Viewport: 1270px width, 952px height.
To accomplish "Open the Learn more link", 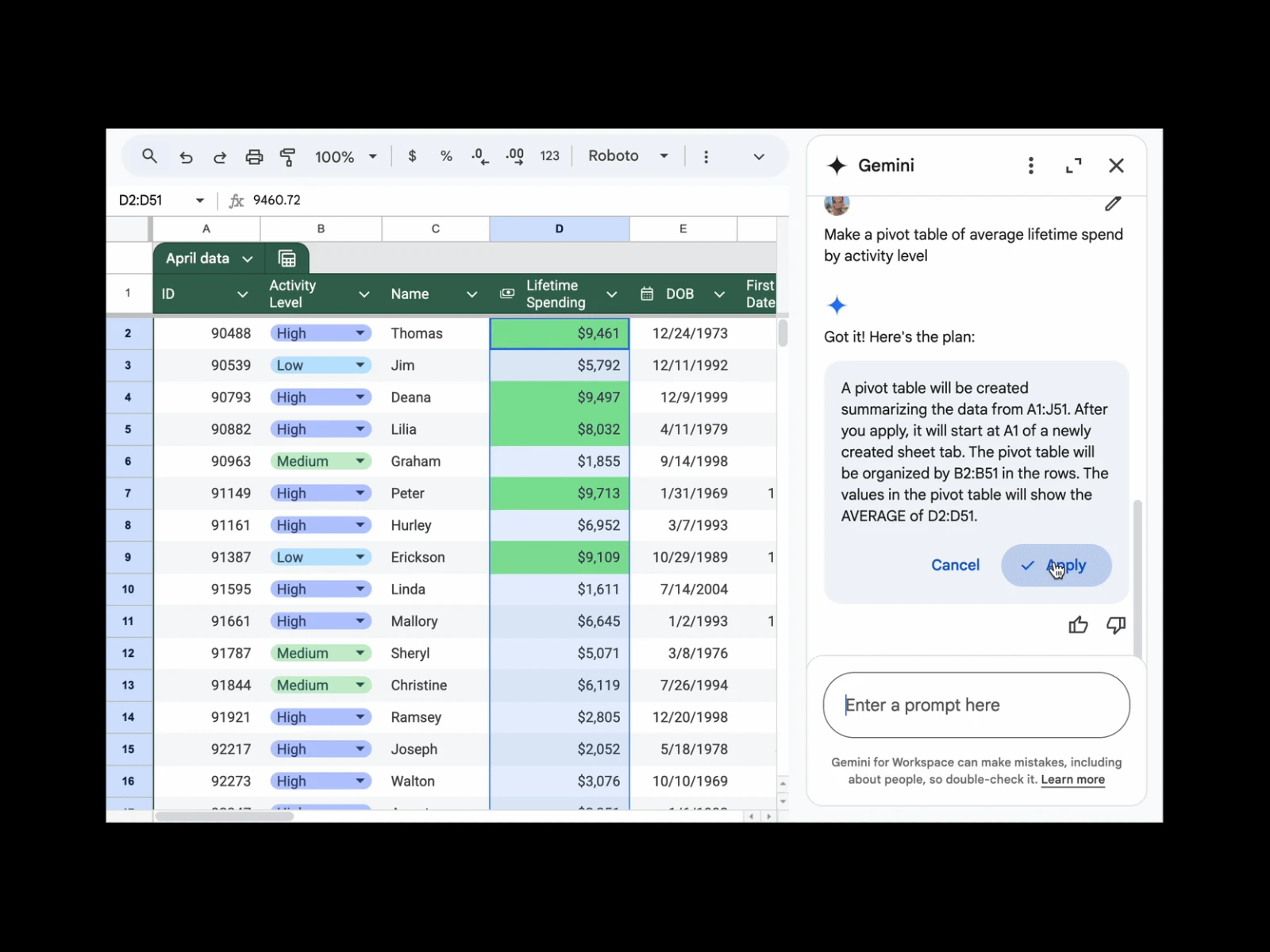I will click(x=1072, y=780).
